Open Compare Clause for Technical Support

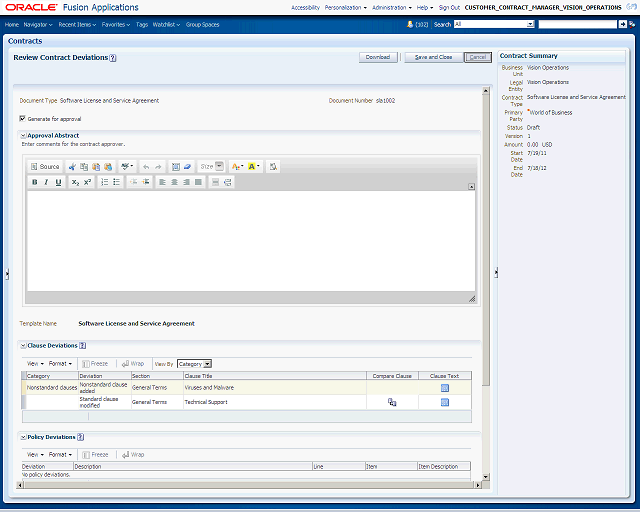pos(392,403)
